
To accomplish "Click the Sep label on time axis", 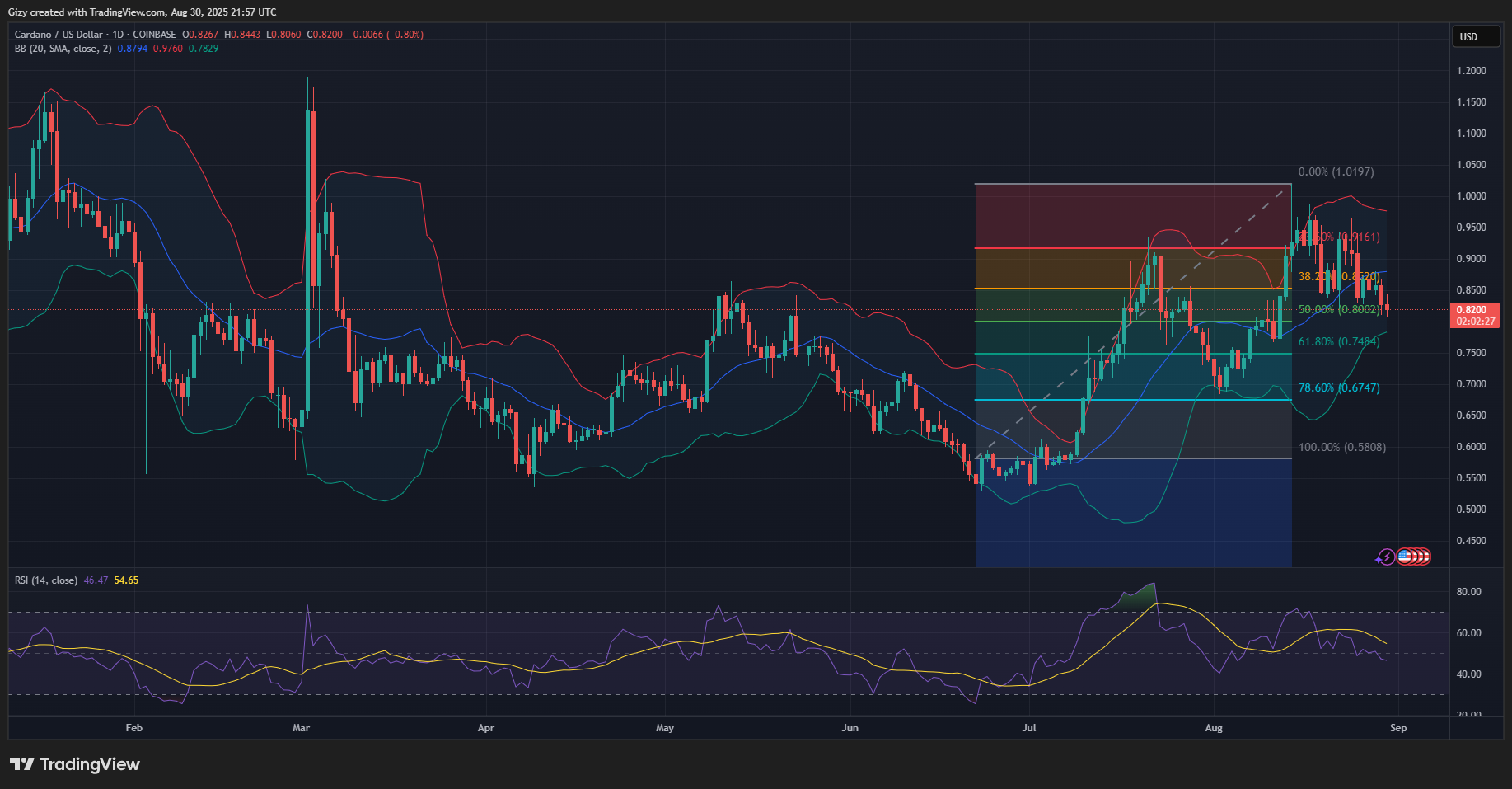I will tap(1398, 728).
